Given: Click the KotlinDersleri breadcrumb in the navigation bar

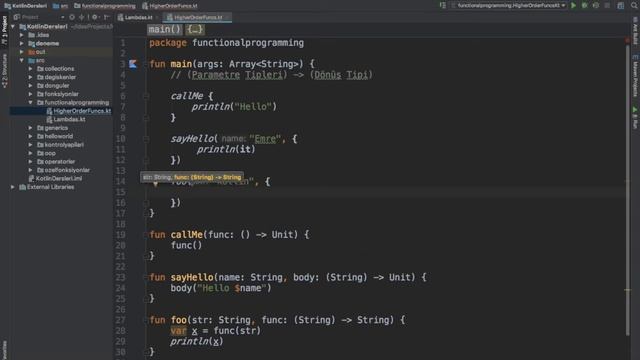Looking at the screenshot, I should [26, 6].
